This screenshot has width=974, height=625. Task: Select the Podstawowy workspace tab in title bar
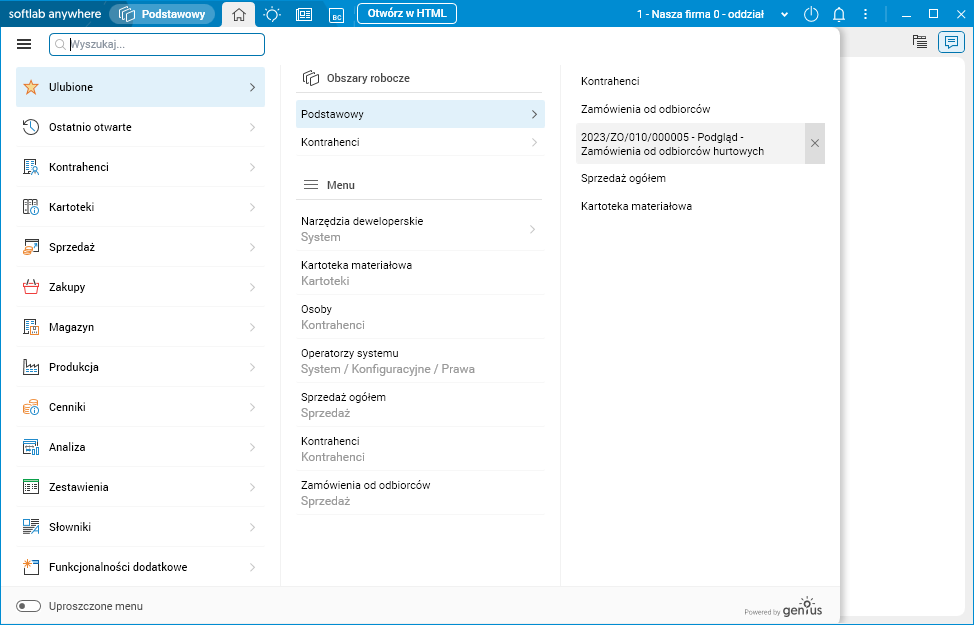162,14
